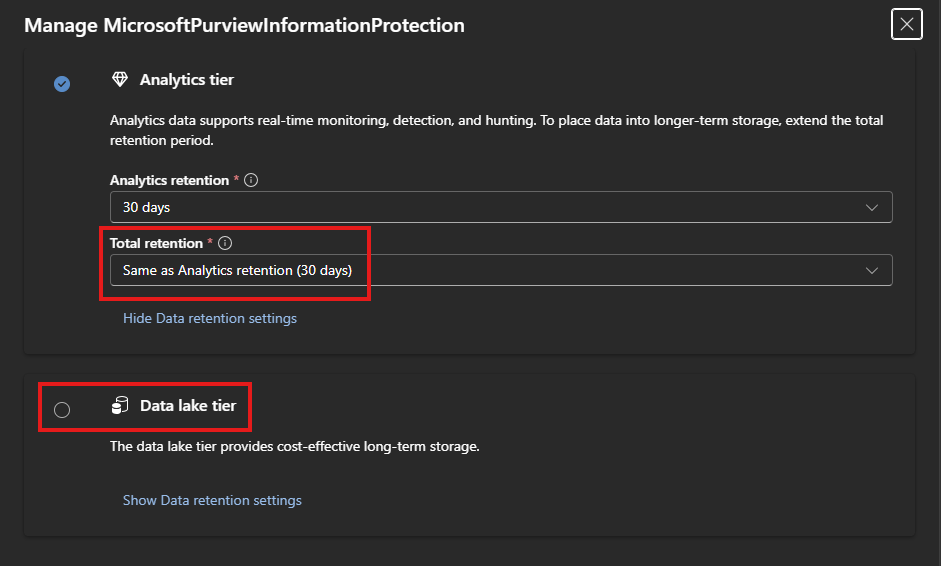Screen dimensions: 941x566
Task: Click the Analytics tier heading text
Action: (187, 80)
